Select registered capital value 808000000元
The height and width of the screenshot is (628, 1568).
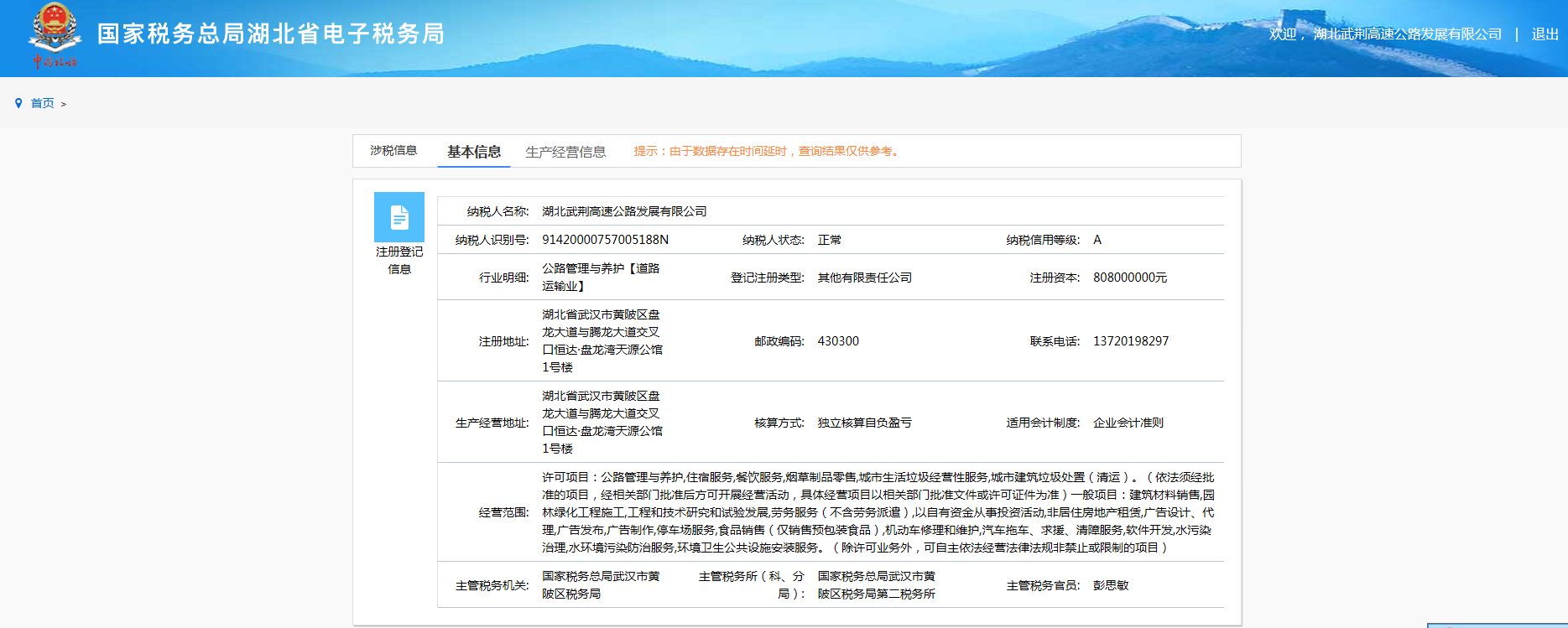[1130, 278]
